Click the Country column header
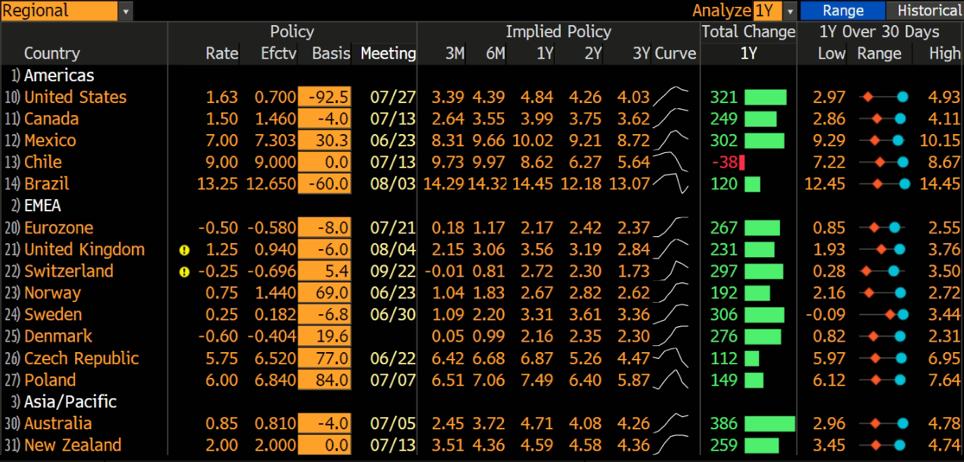The width and height of the screenshot is (964, 462). tap(52, 54)
